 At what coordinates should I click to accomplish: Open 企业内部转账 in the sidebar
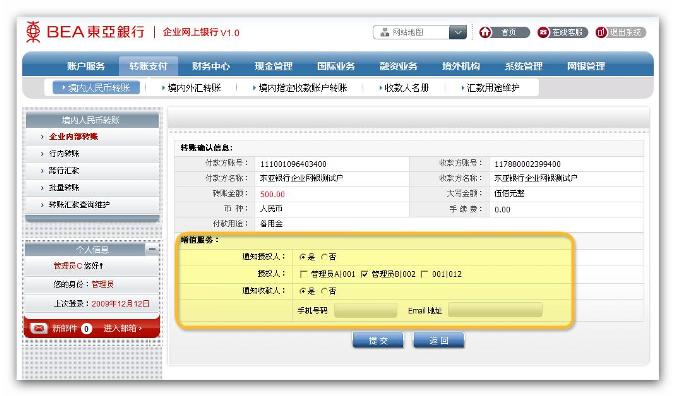[x=73, y=137]
